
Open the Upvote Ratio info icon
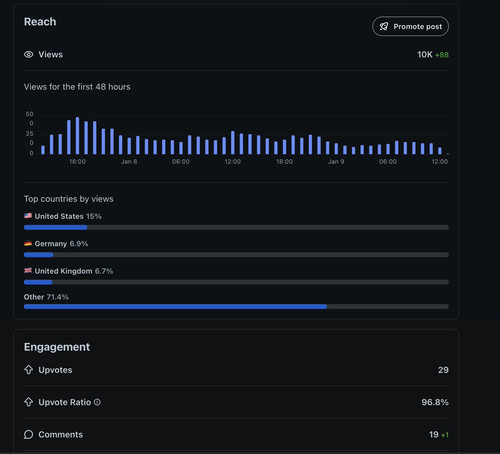pos(97,402)
